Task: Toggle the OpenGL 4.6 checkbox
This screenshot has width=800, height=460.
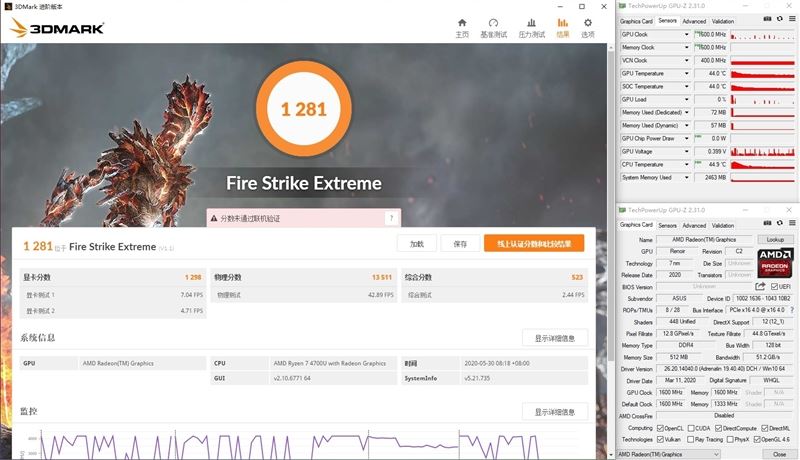Action: [x=757, y=439]
